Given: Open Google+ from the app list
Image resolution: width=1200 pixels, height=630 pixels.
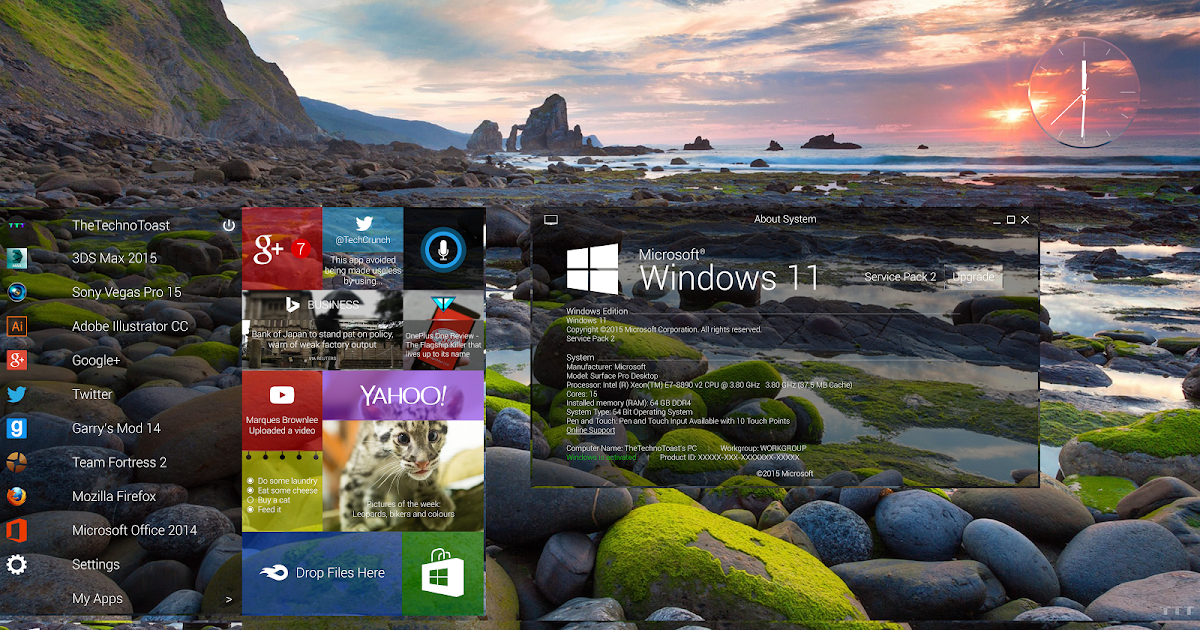Looking at the screenshot, I should (96, 360).
